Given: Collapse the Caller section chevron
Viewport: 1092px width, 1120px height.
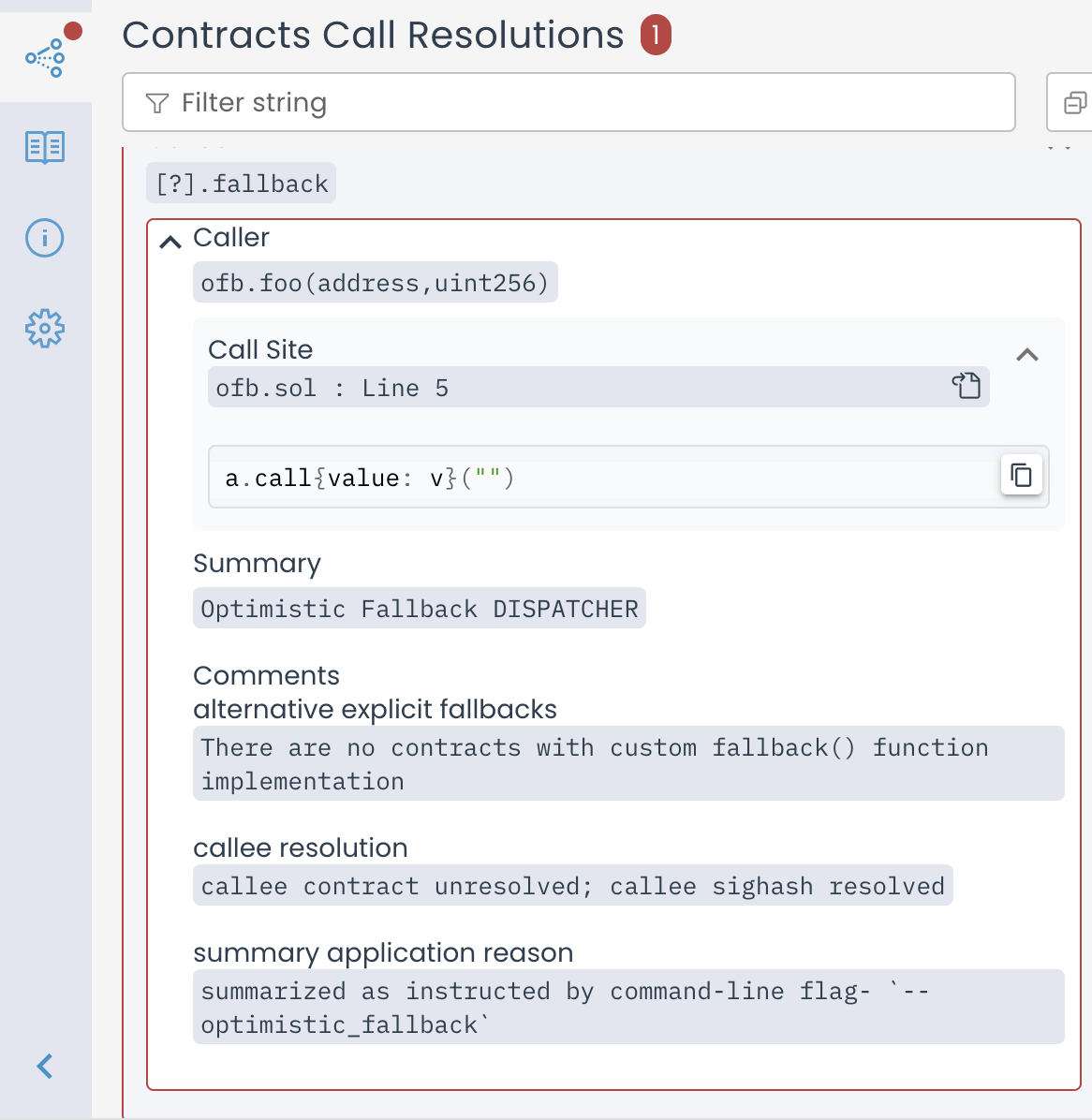Looking at the screenshot, I should tap(170, 243).
